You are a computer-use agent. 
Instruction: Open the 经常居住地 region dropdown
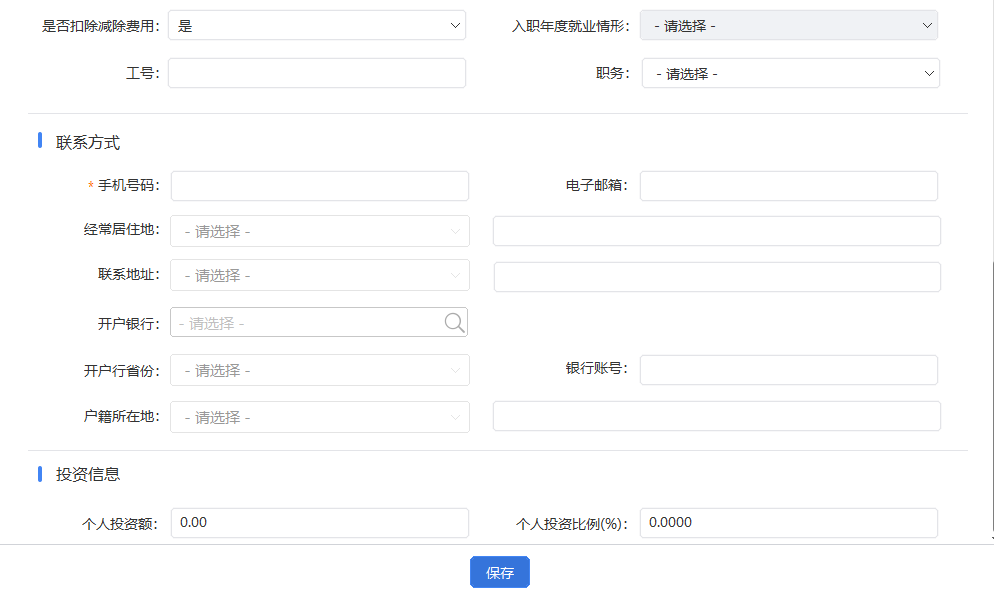tap(320, 231)
